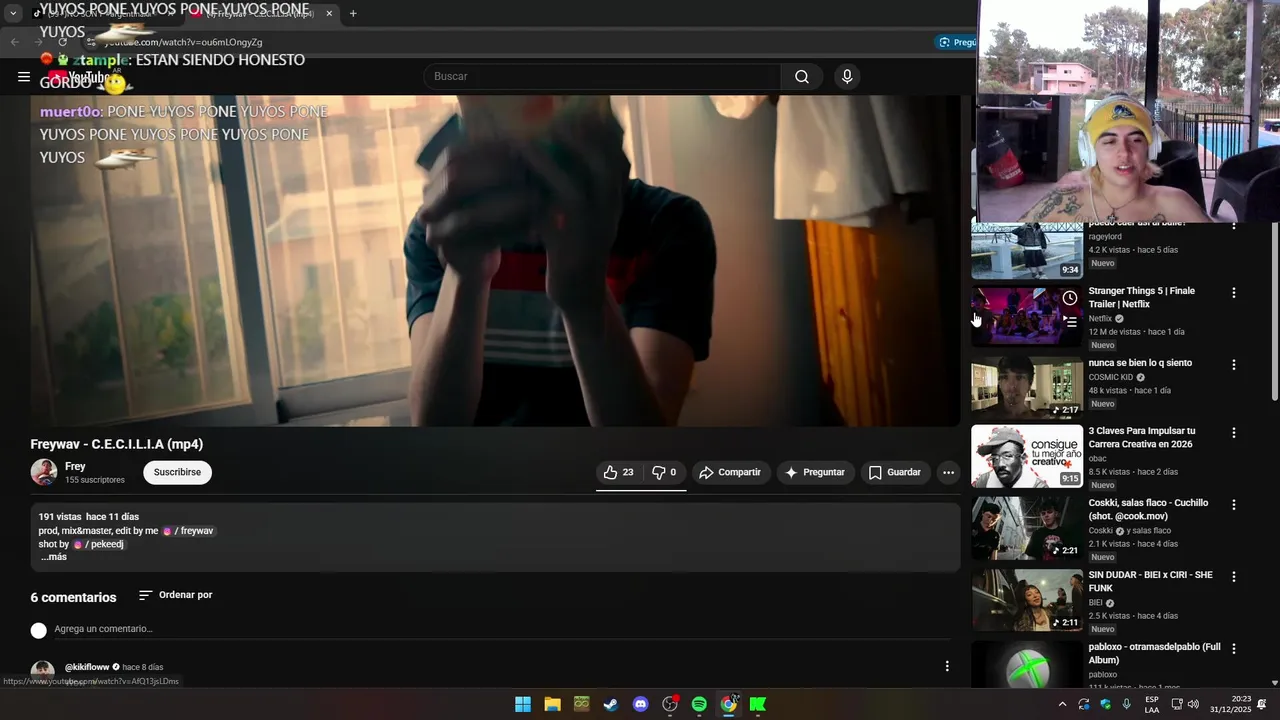Activate voice search microphone
1280x720 pixels.
tap(847, 77)
